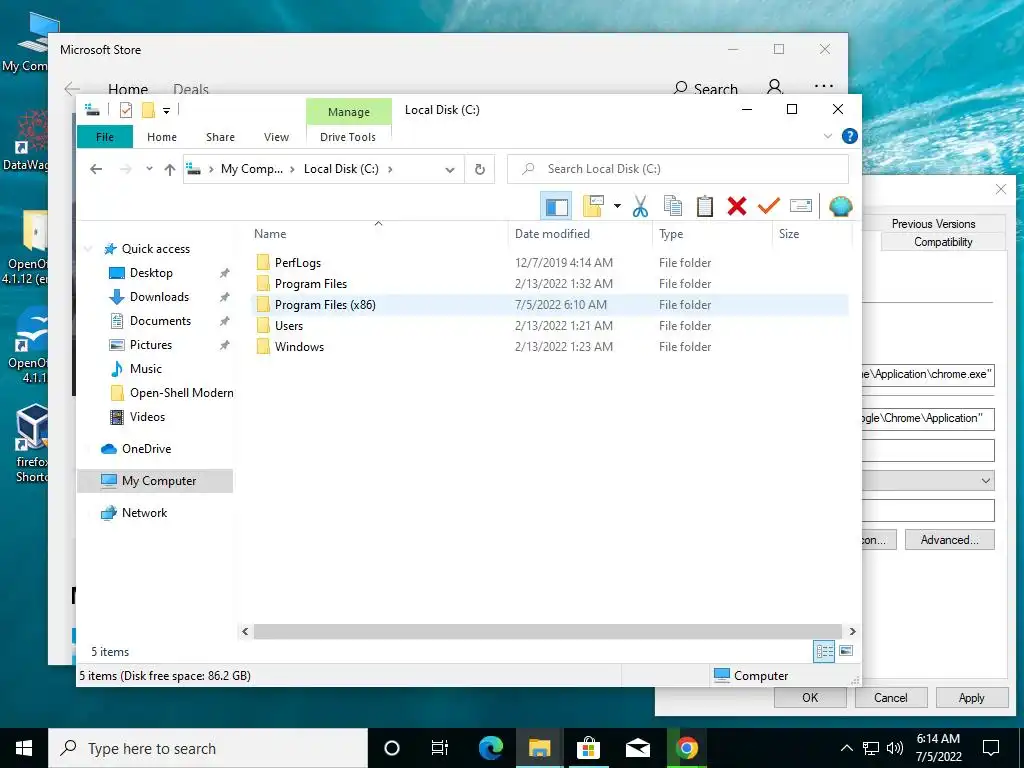
Task: Select Pictures in navigation pane
Action: pyautogui.click(x=151, y=345)
